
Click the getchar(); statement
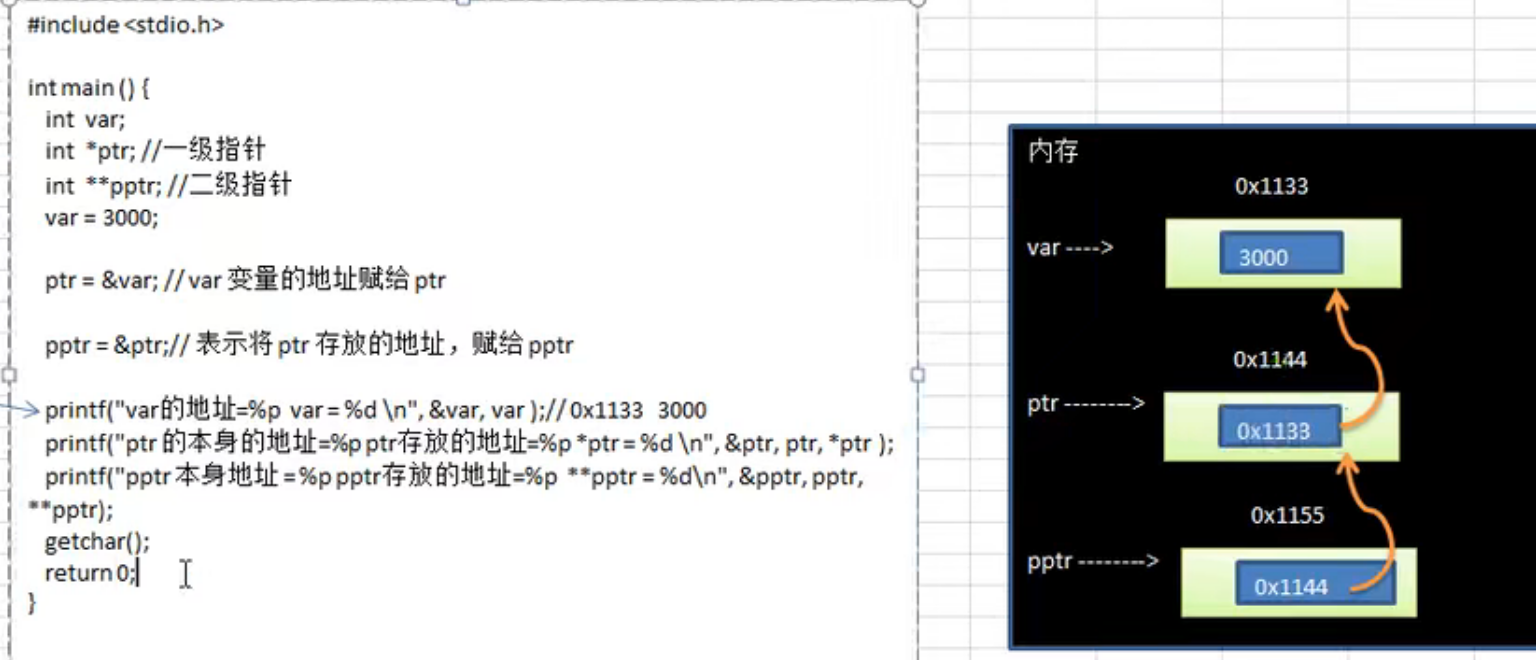(x=99, y=541)
